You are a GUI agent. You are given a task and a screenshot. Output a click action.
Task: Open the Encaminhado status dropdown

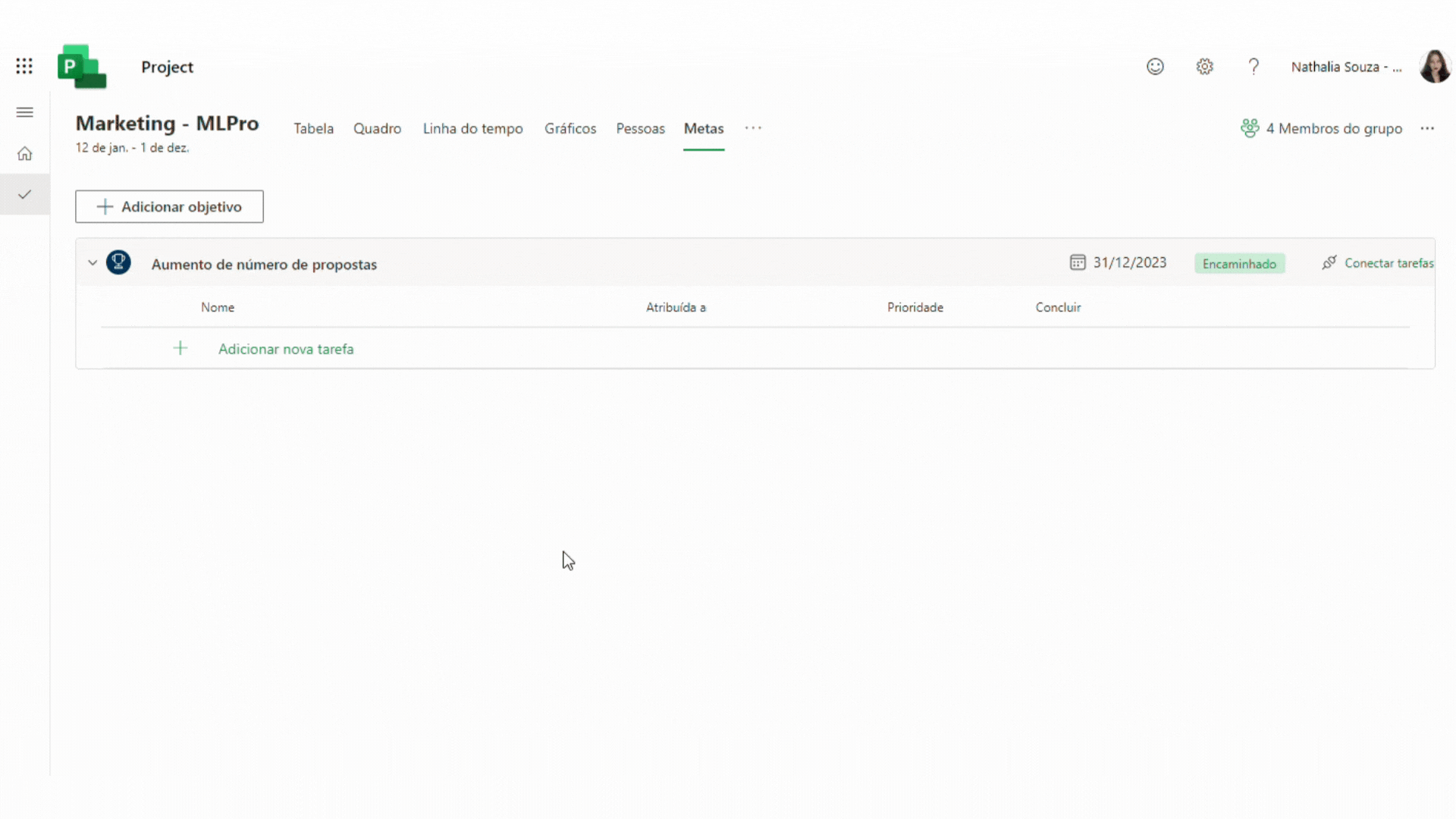(x=1239, y=263)
